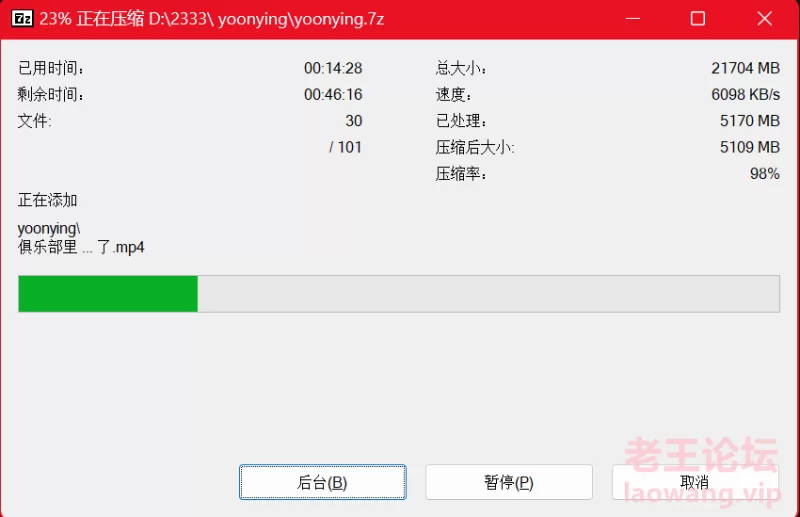Click the compression ratio value 98%
Screen dimensions: 800x517
764,174
